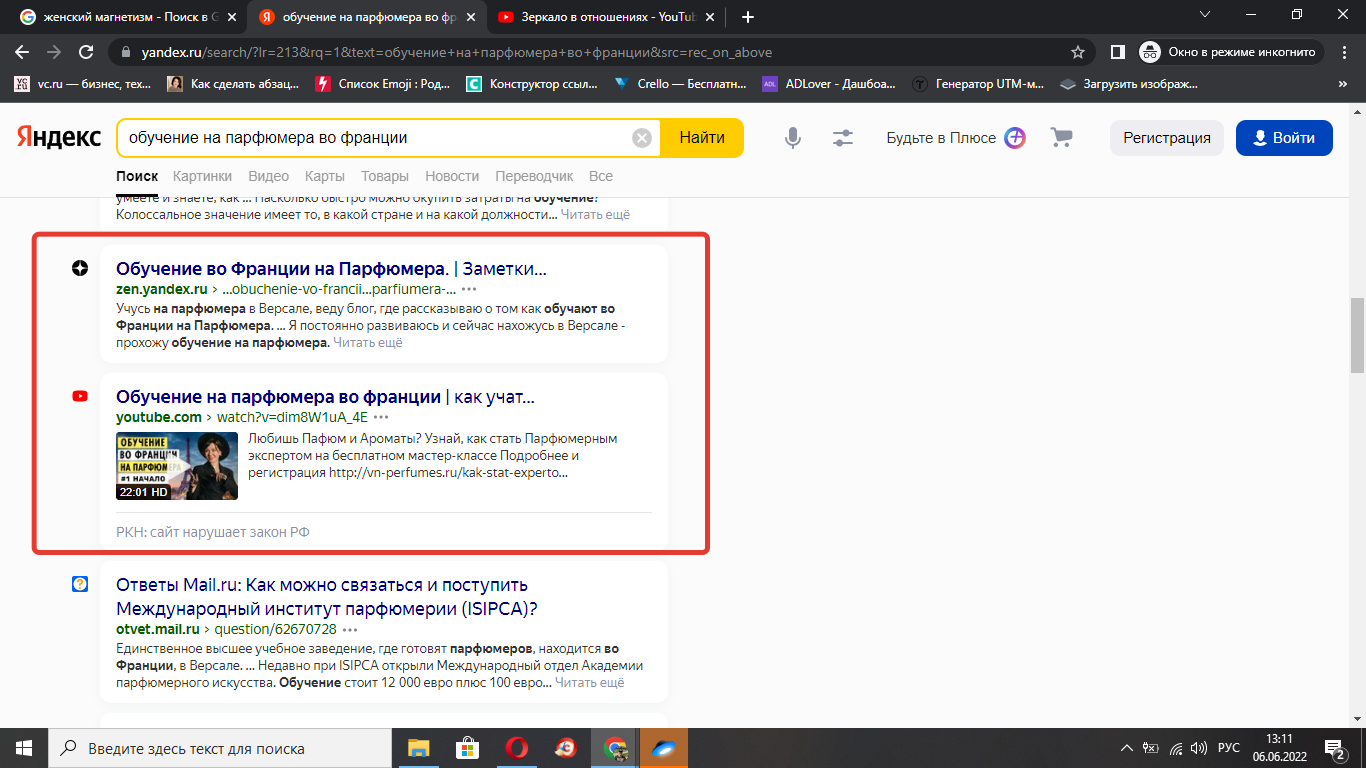Open the 'Ответы Mail.ru' ISIPCA result
The image size is (1366, 768).
pyautogui.click(x=327, y=597)
